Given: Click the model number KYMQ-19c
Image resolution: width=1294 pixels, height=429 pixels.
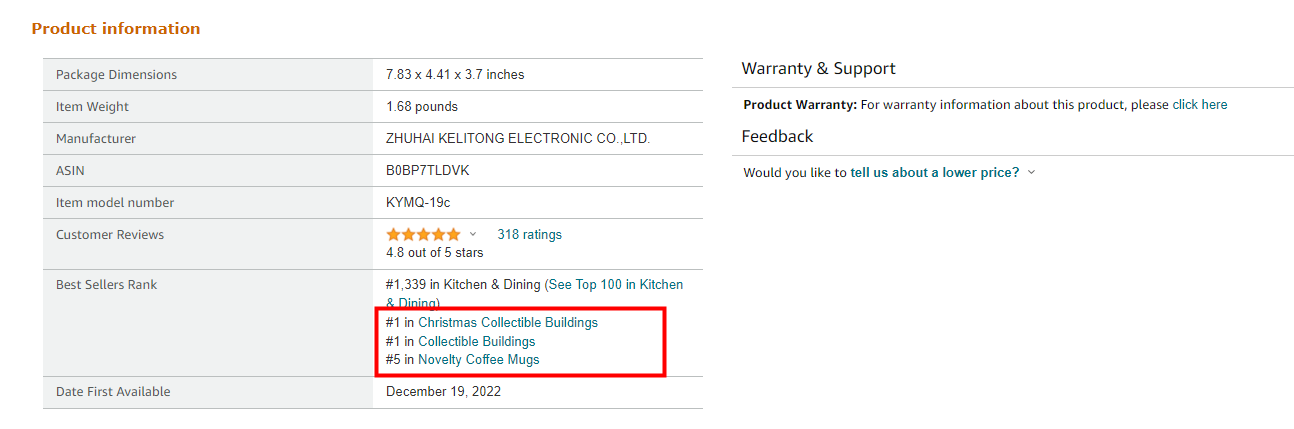Looking at the screenshot, I should [x=418, y=202].
